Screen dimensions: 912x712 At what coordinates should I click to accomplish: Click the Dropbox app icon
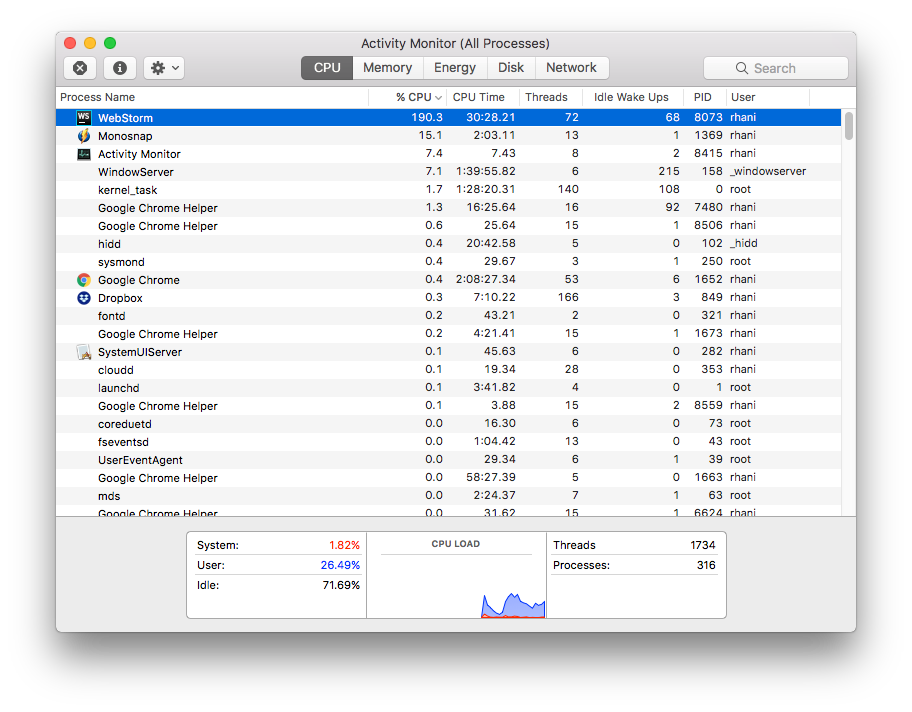[84, 298]
